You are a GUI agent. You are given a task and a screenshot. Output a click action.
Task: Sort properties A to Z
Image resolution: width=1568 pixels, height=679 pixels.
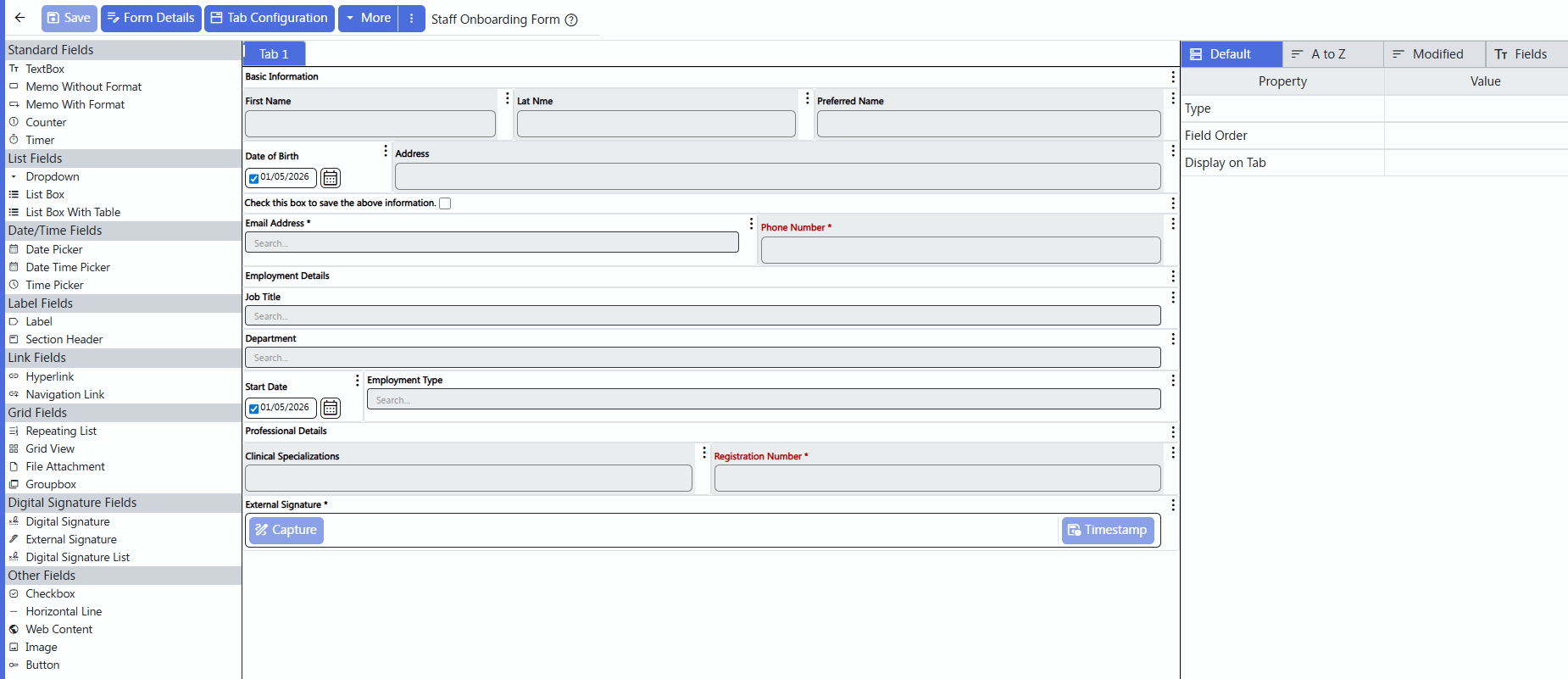tap(1333, 54)
